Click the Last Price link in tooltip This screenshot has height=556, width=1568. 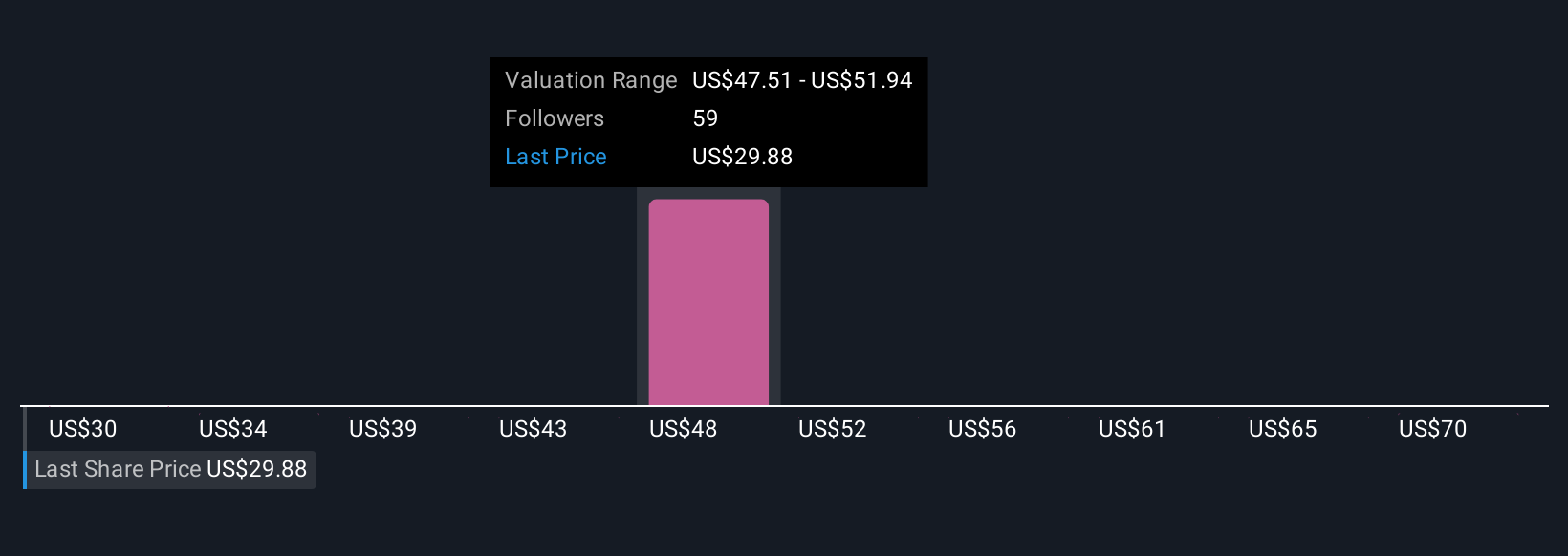pyautogui.click(x=555, y=157)
